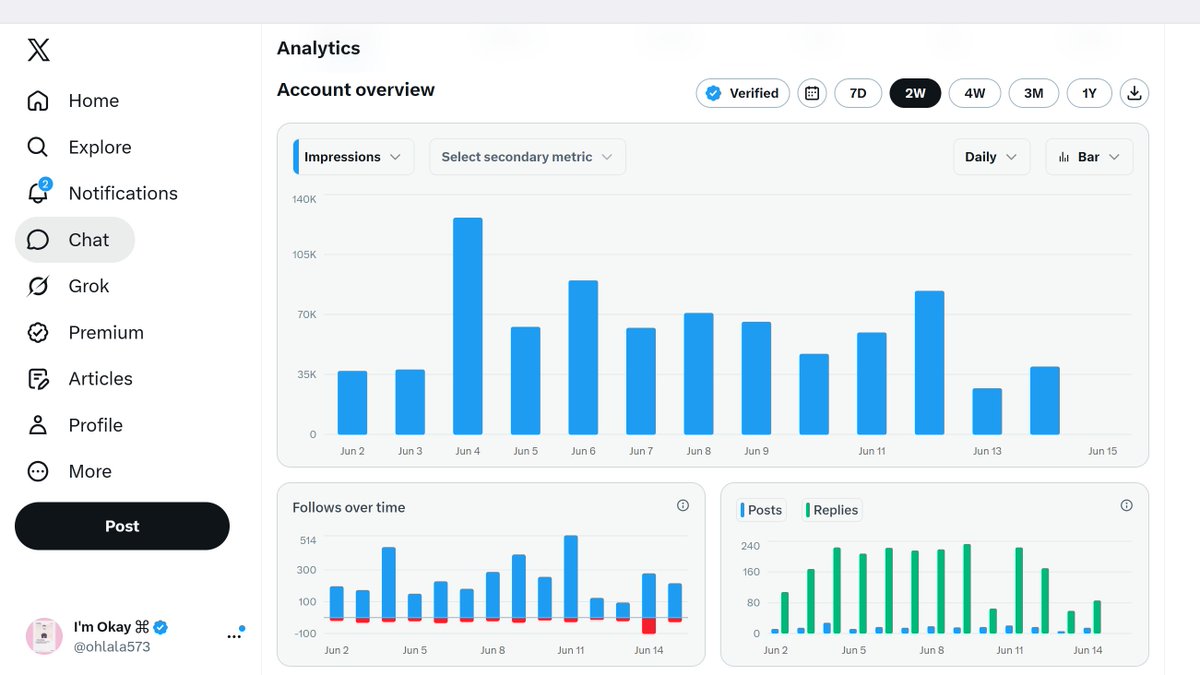Toggle the Posts series in legend
This screenshot has width=1200, height=675.
point(762,510)
